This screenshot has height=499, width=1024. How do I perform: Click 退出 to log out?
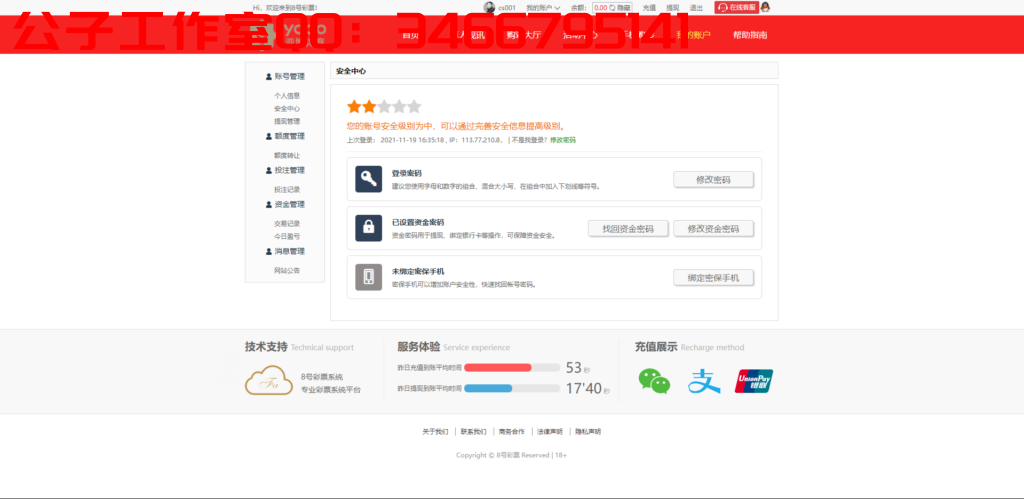click(x=696, y=8)
